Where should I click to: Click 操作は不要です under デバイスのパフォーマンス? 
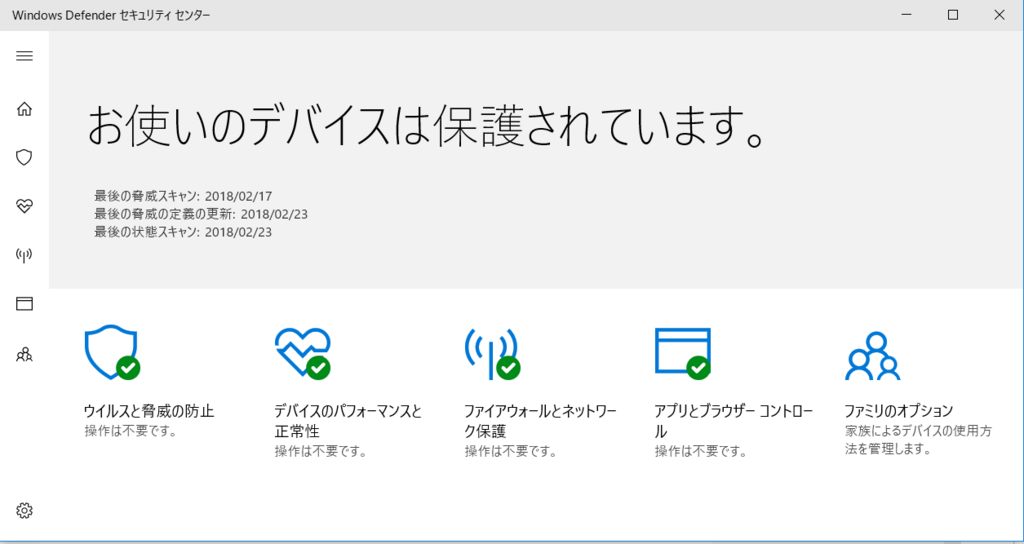[x=321, y=451]
